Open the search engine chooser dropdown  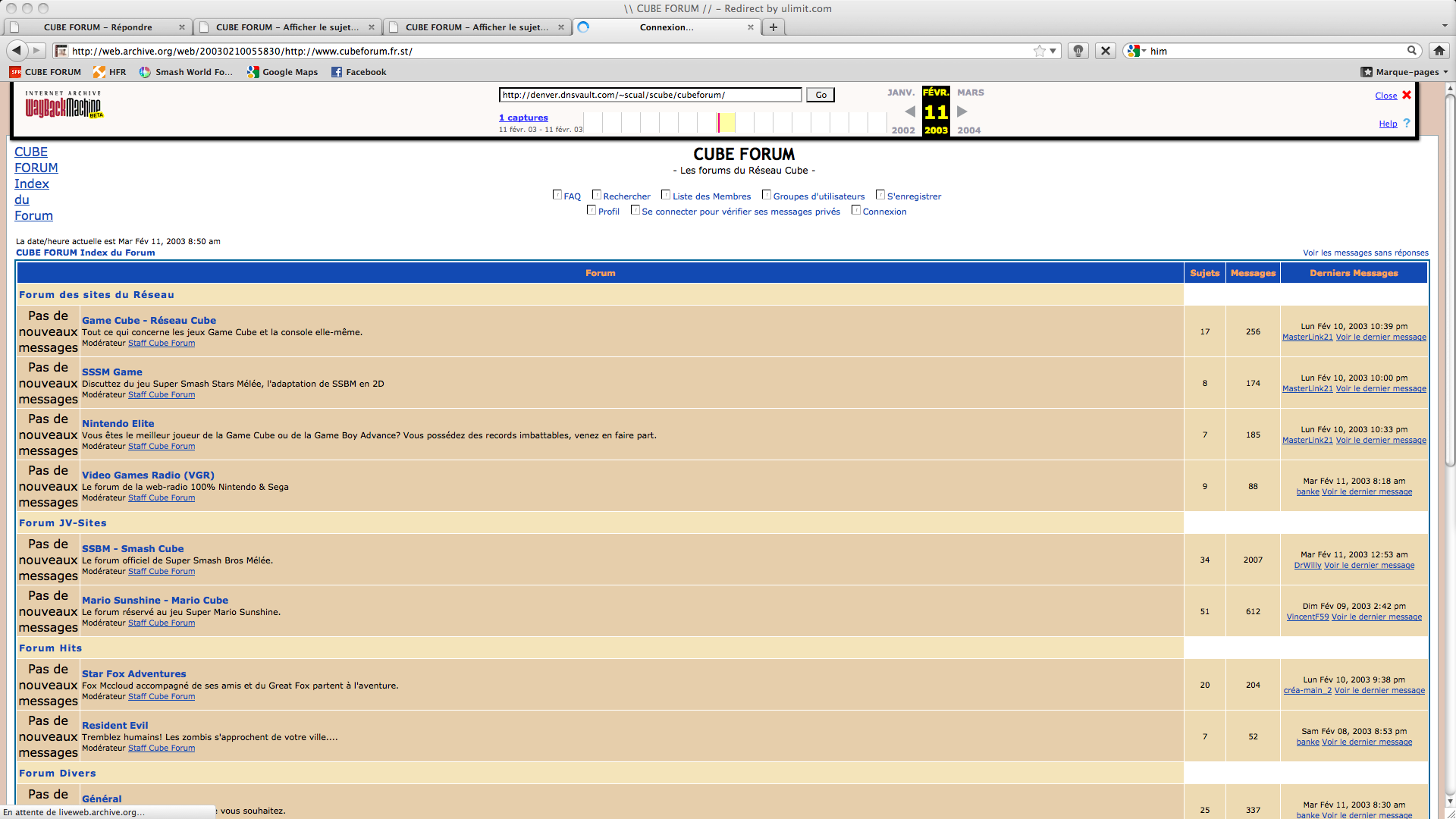coord(1144,51)
